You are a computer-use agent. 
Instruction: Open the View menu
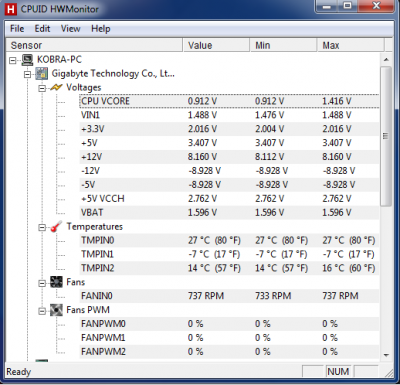70,29
